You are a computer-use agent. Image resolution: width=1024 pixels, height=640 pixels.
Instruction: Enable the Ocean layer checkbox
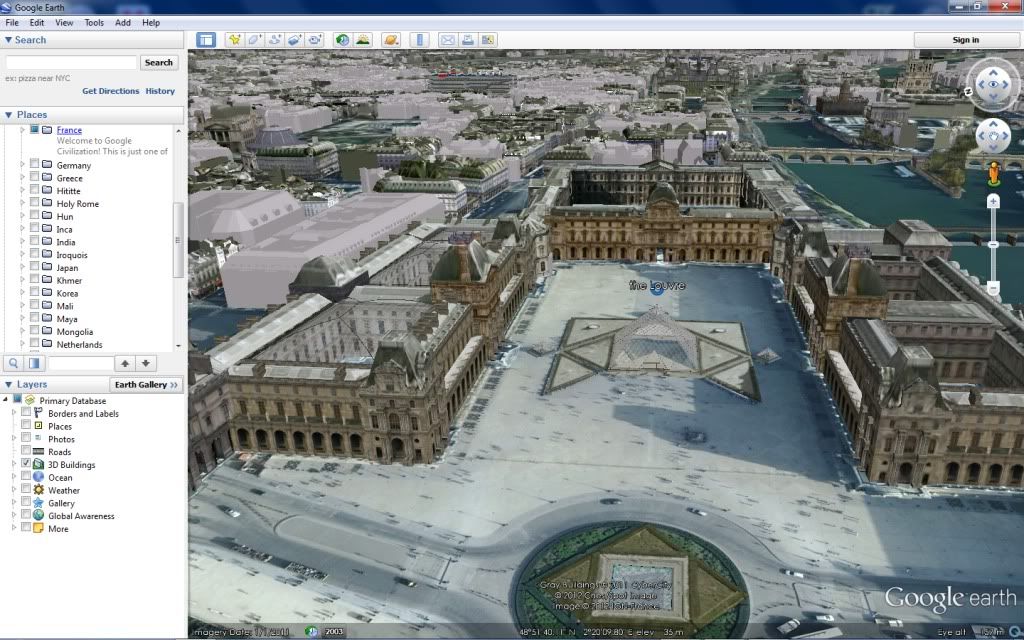26,477
